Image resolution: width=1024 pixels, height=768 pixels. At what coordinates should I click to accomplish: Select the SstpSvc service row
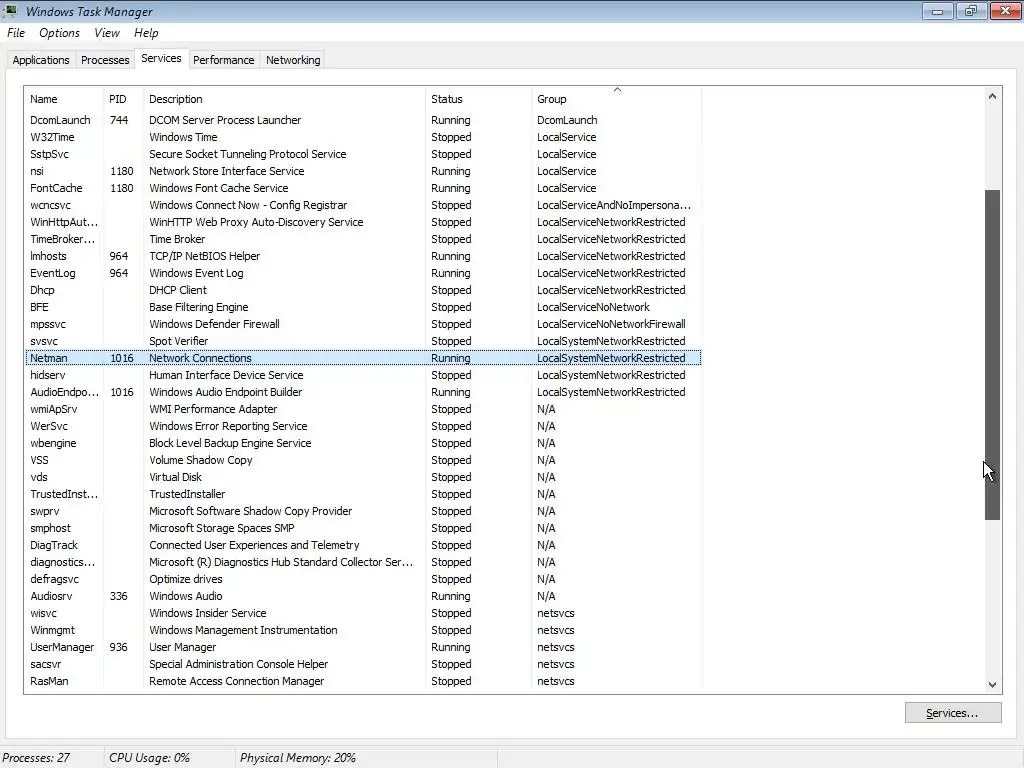[363, 154]
